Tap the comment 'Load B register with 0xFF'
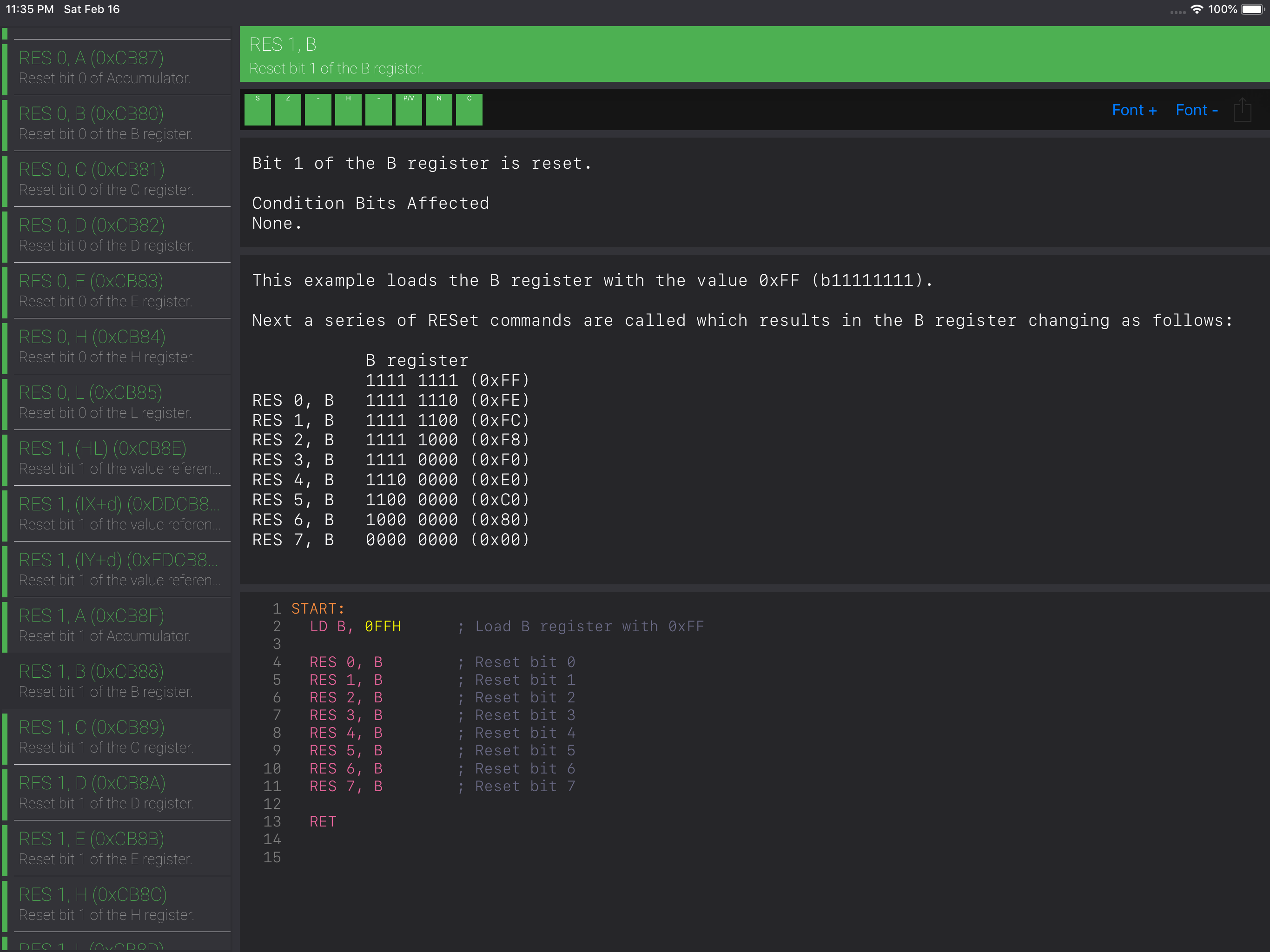The height and width of the screenshot is (952, 1270). pyautogui.click(x=589, y=627)
